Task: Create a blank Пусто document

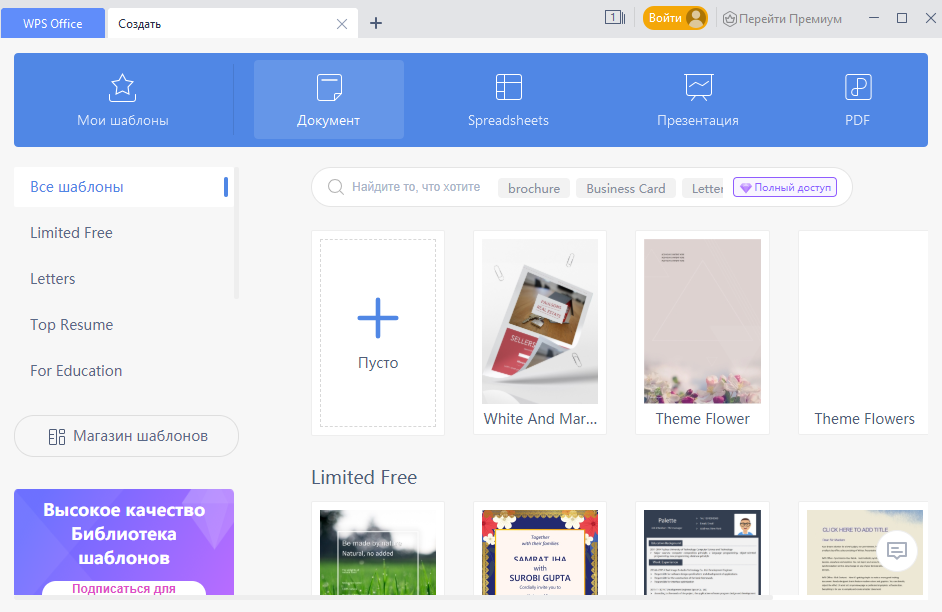Action: tap(378, 332)
